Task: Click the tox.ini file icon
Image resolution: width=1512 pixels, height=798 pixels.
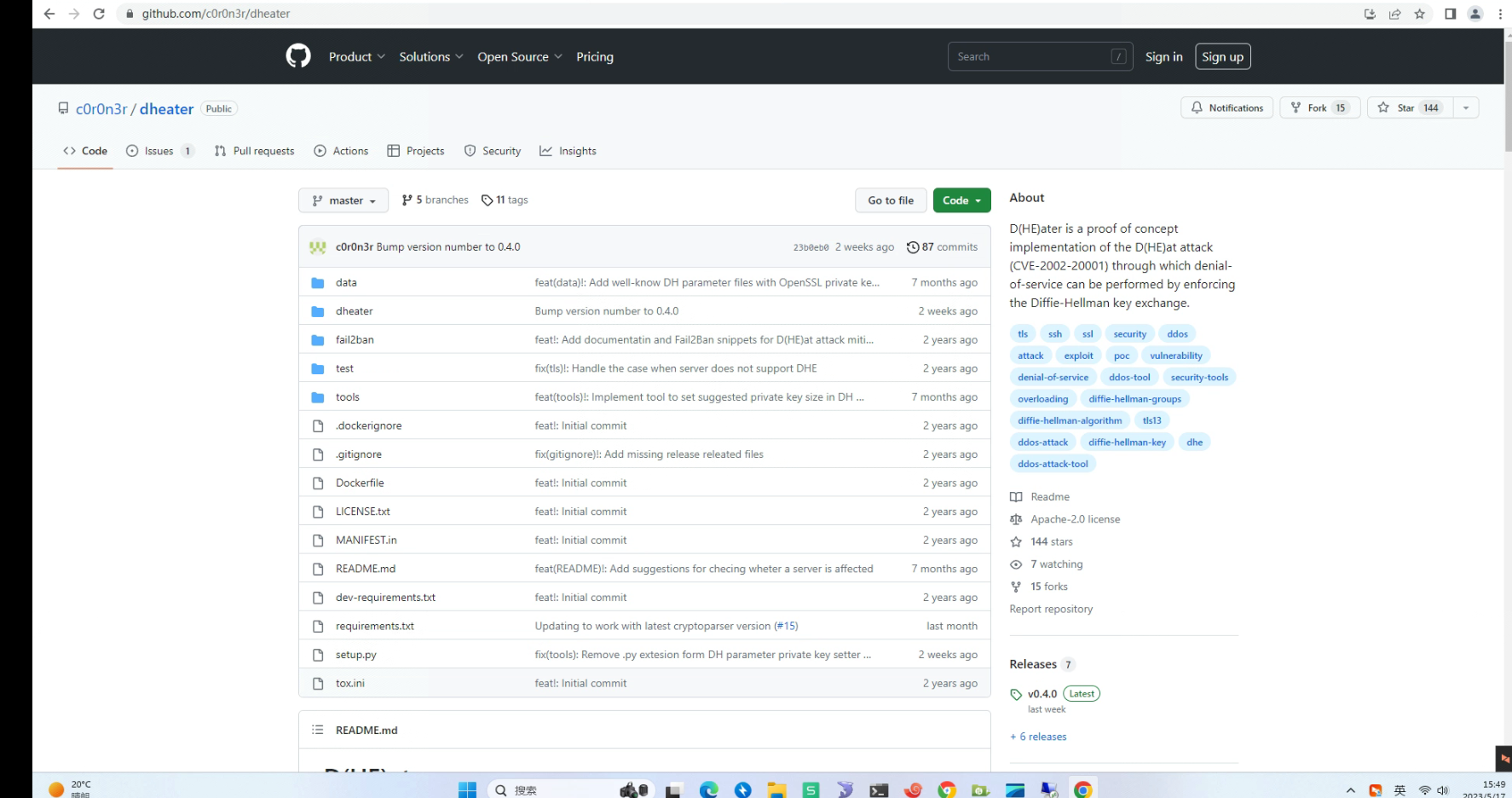Action: click(318, 684)
